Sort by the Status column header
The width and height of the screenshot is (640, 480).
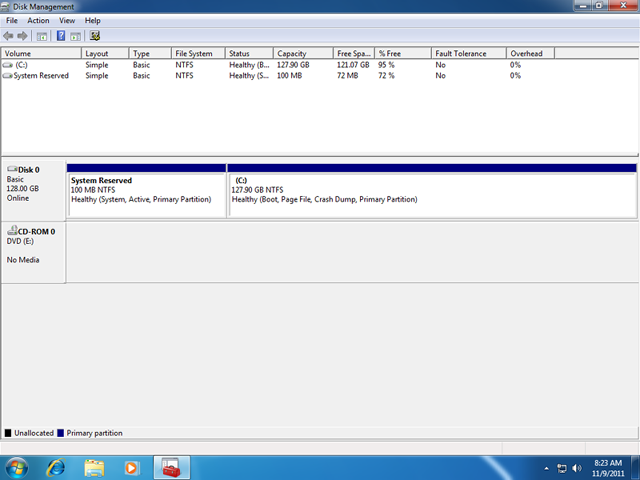click(x=249, y=53)
